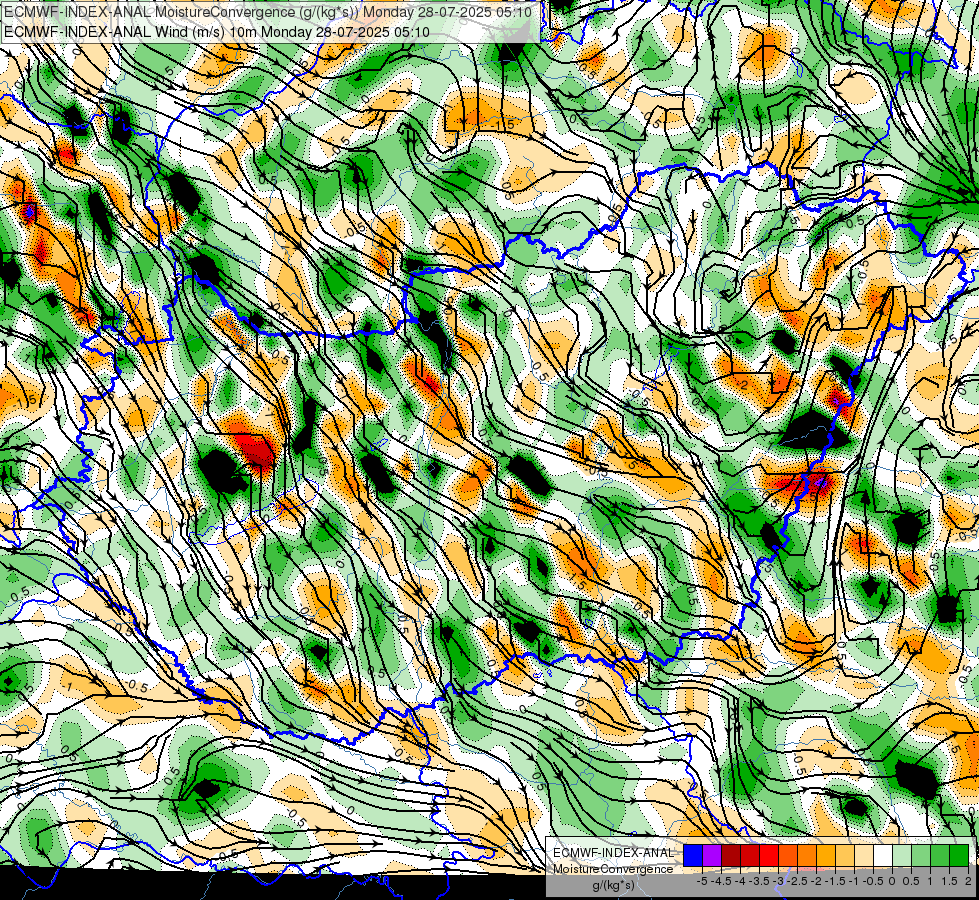Click the Wind (m/s) 10m title line
Image resolution: width=979 pixels, height=900 pixels.
[x=217, y=31]
